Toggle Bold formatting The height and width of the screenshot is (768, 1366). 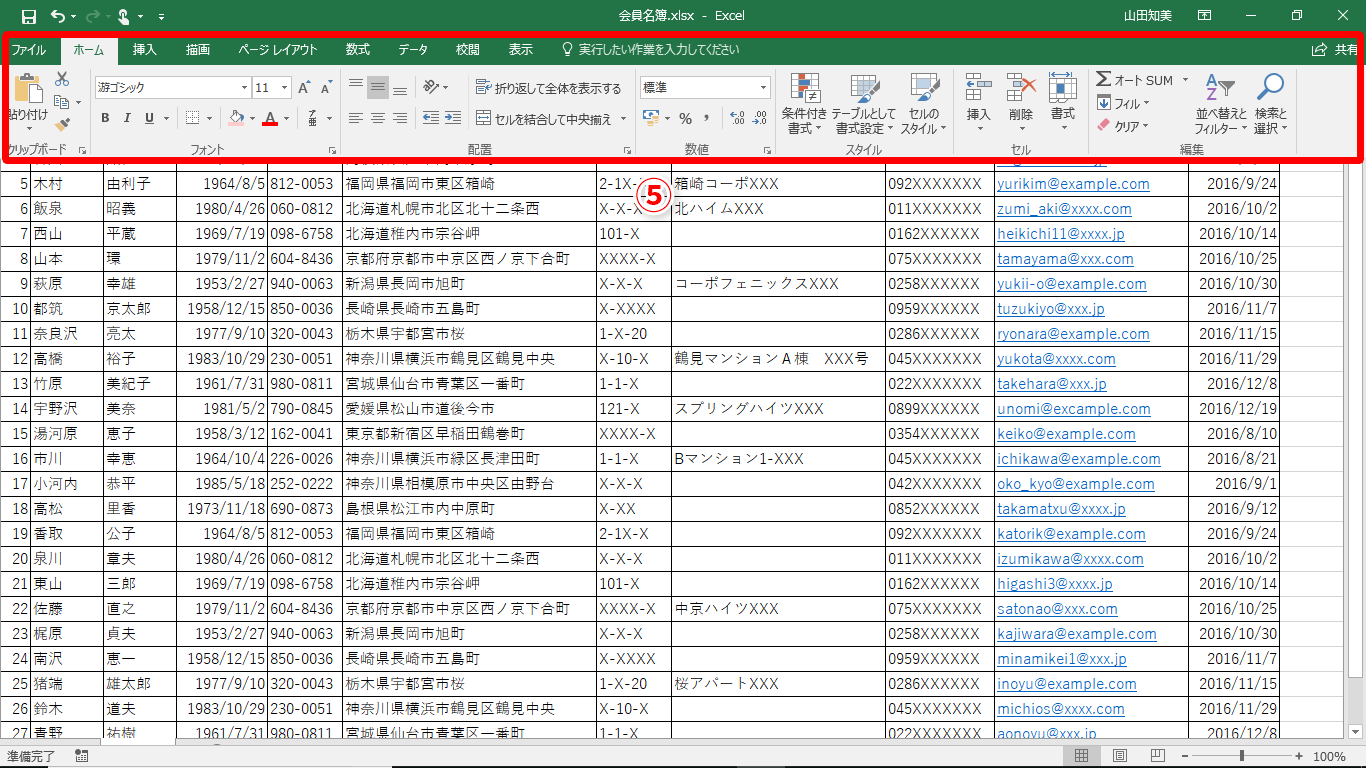pyautogui.click(x=105, y=118)
